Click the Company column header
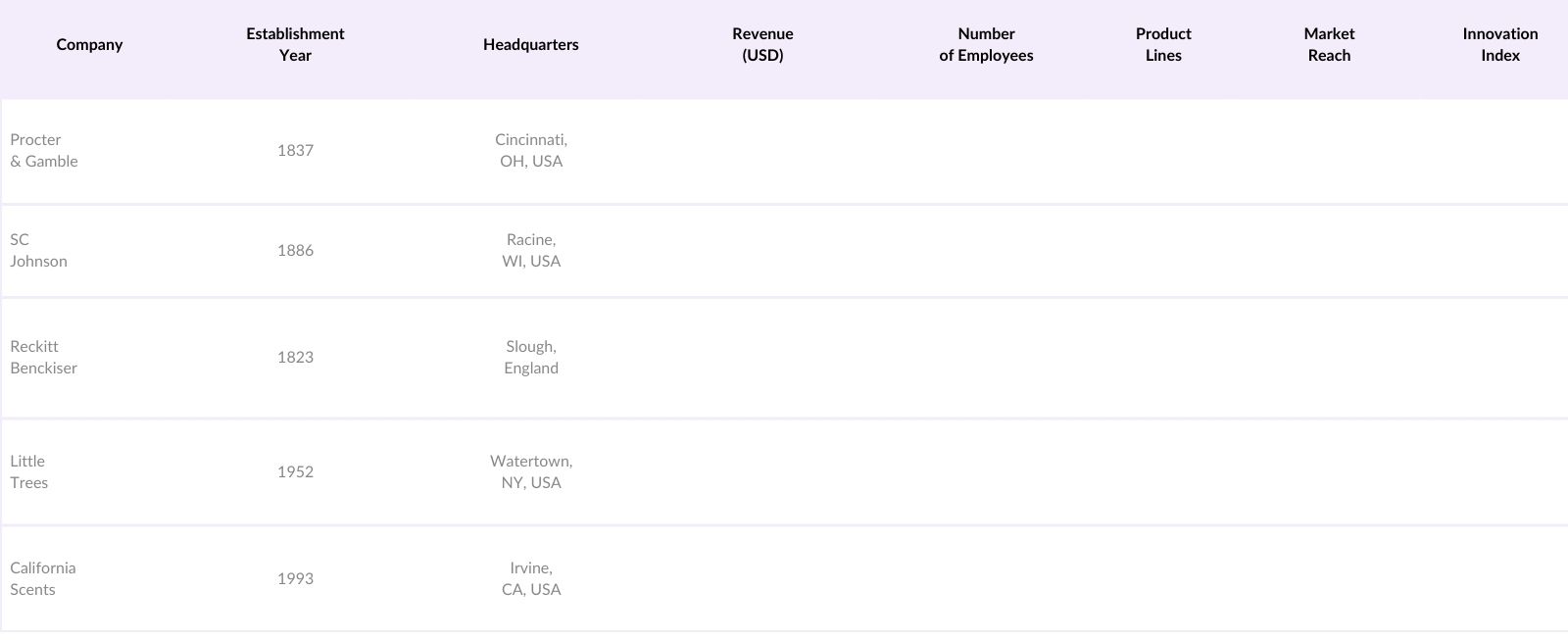 coord(89,45)
